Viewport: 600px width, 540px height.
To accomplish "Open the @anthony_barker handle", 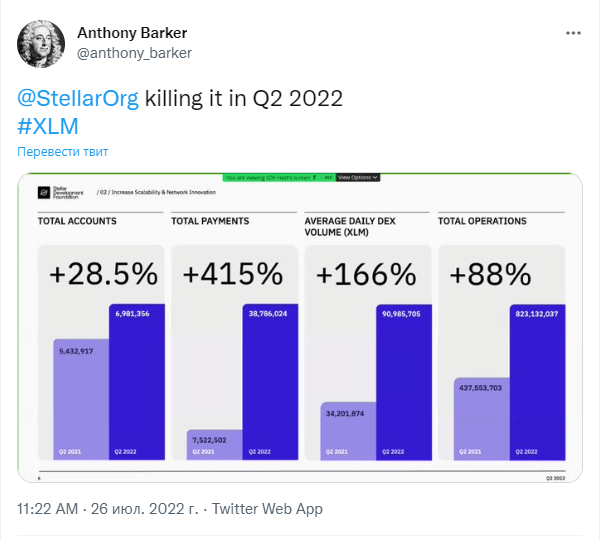I will pyautogui.click(x=134, y=53).
